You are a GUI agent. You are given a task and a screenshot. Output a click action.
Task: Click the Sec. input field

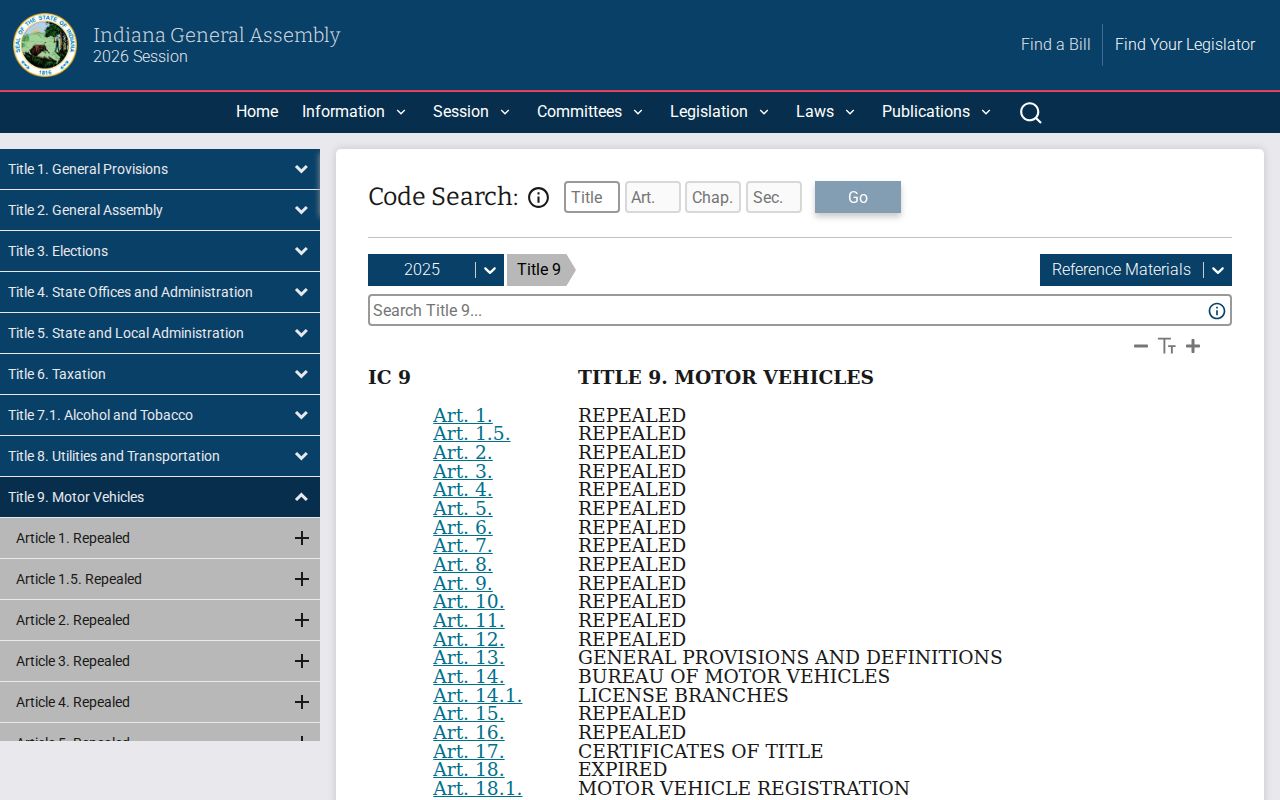click(x=774, y=197)
